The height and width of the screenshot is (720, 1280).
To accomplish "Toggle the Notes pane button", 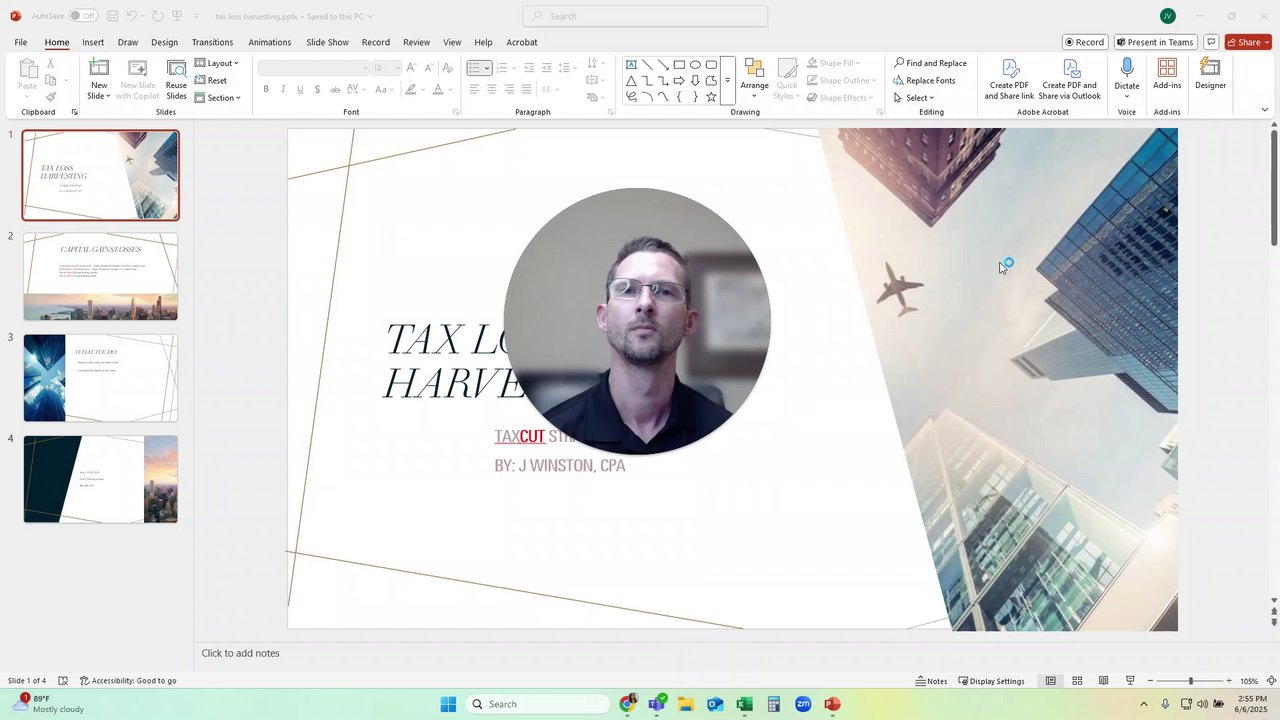I will click(931, 681).
